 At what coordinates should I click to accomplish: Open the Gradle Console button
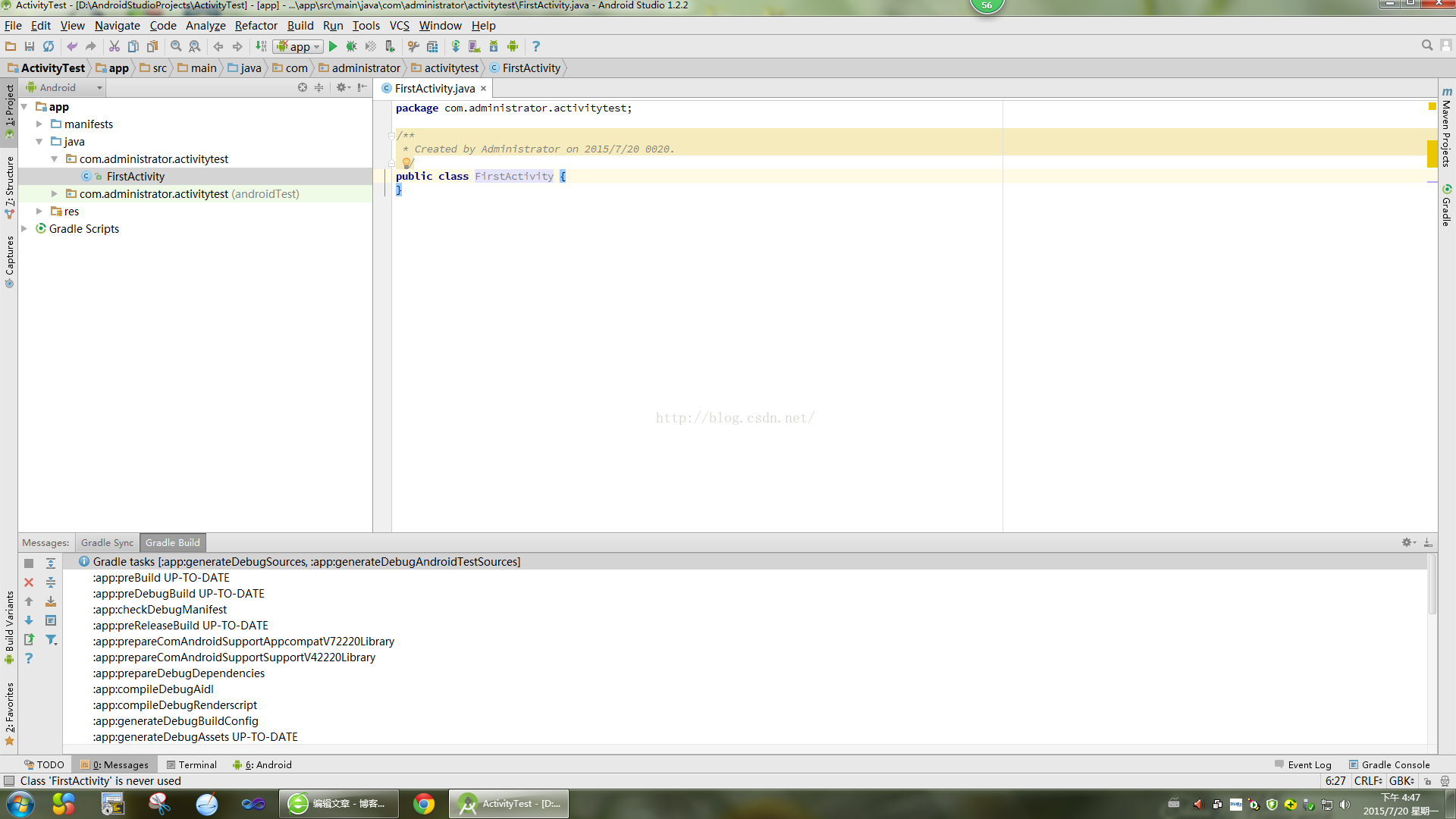pyautogui.click(x=1389, y=764)
